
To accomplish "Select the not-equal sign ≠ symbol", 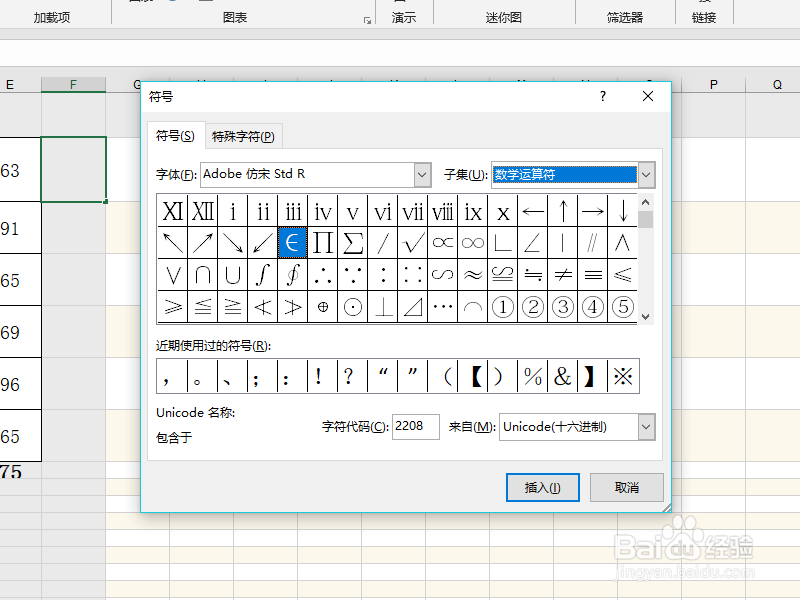I will click(563, 274).
